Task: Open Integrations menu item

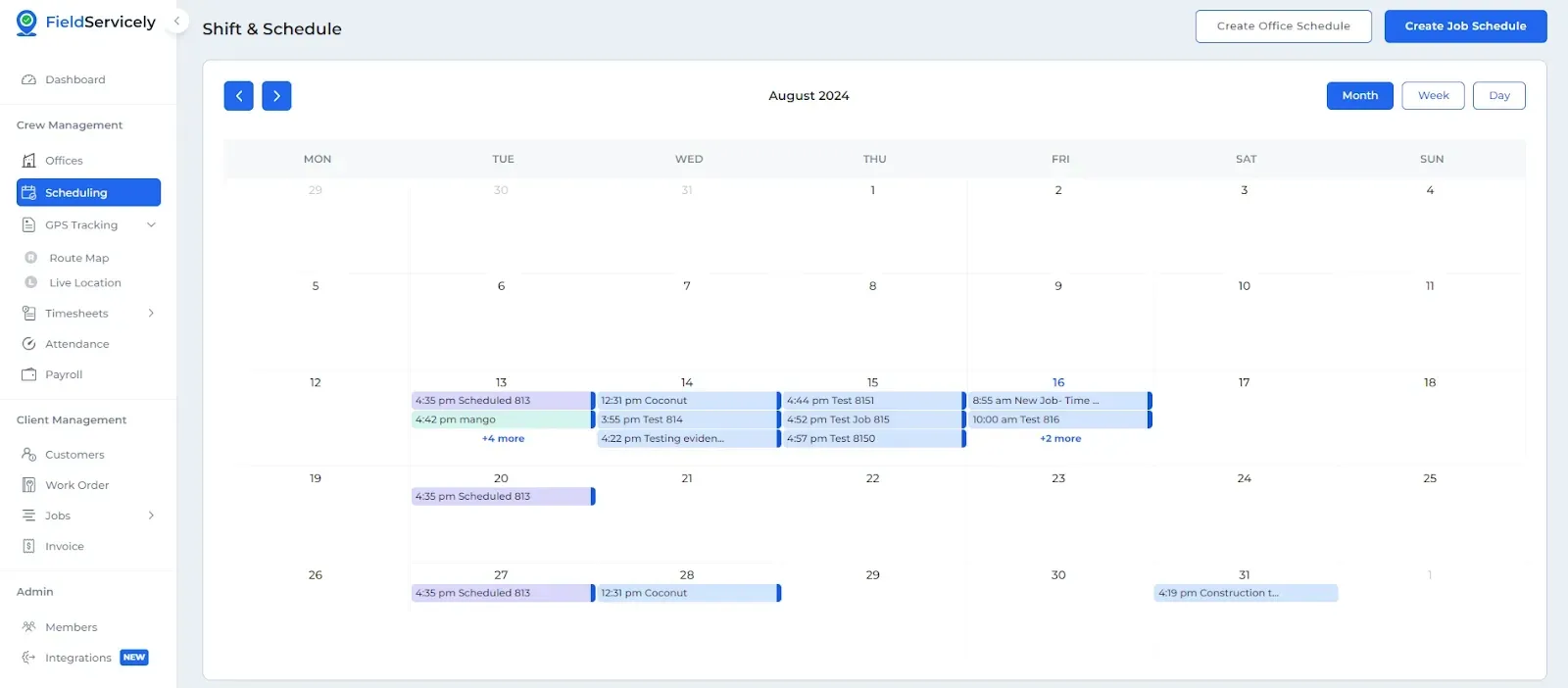Action: pyautogui.click(x=78, y=658)
